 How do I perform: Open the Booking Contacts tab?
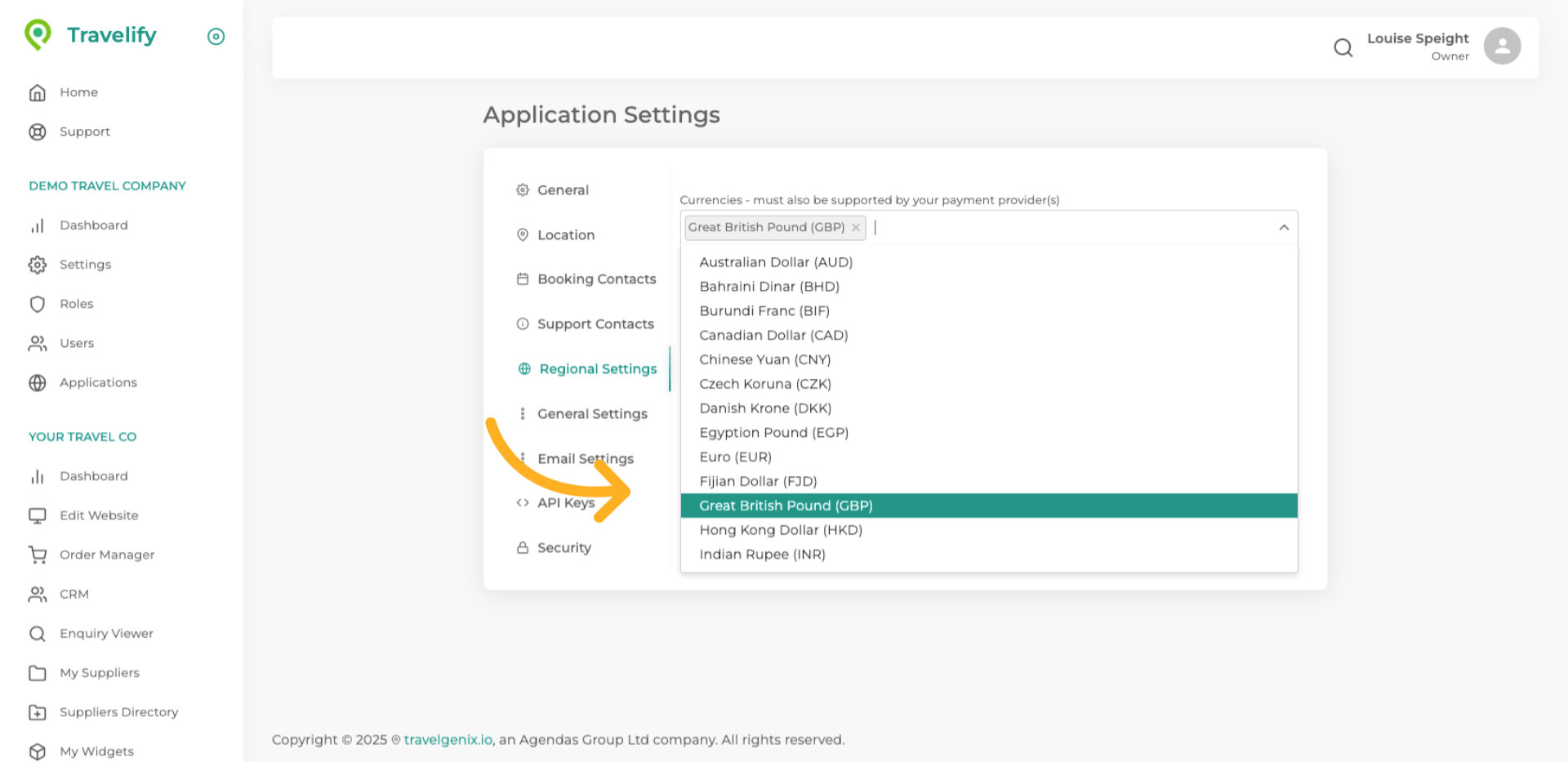(x=596, y=279)
